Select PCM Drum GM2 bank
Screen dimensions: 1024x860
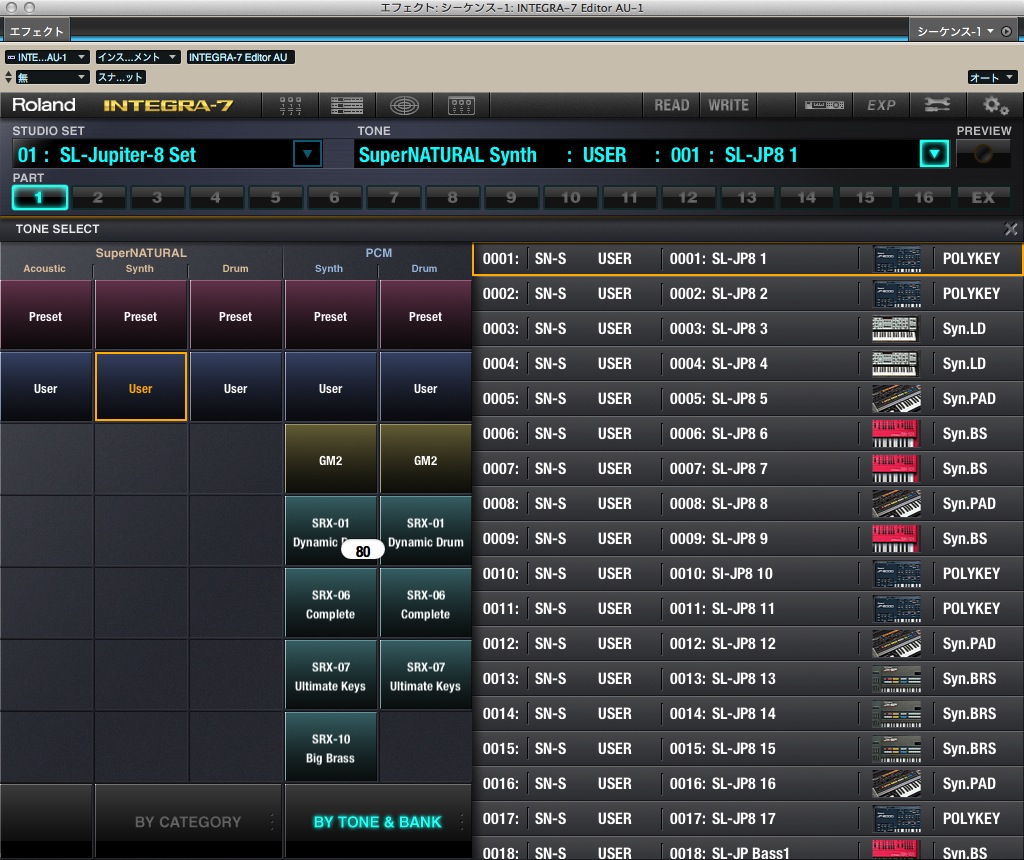(x=425, y=460)
